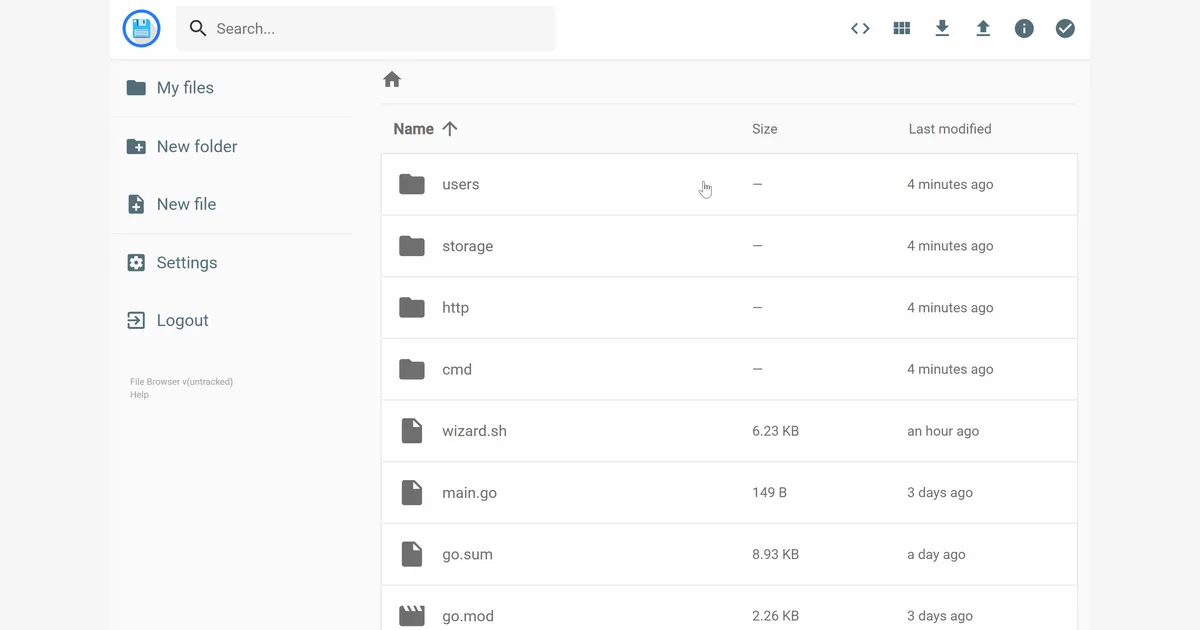Screen dimensions: 1200x630
Task: Click the "a day ago" modified time
Action: click(x=936, y=554)
